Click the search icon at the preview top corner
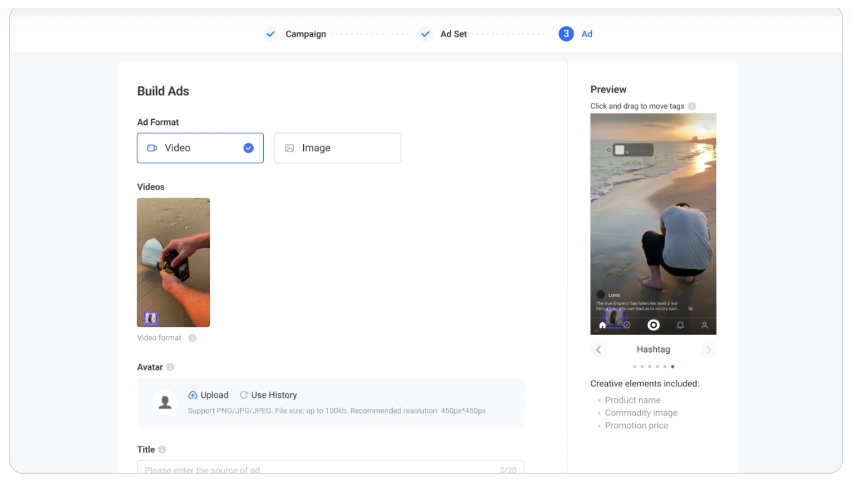The height and width of the screenshot is (481, 852). pyautogui.click(x=707, y=126)
